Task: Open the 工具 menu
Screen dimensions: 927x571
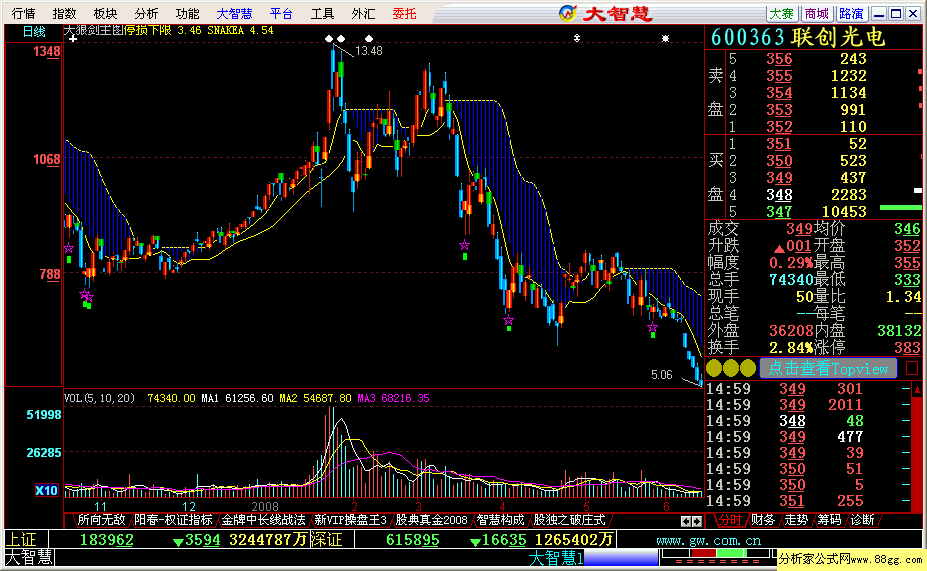Action: [323, 14]
